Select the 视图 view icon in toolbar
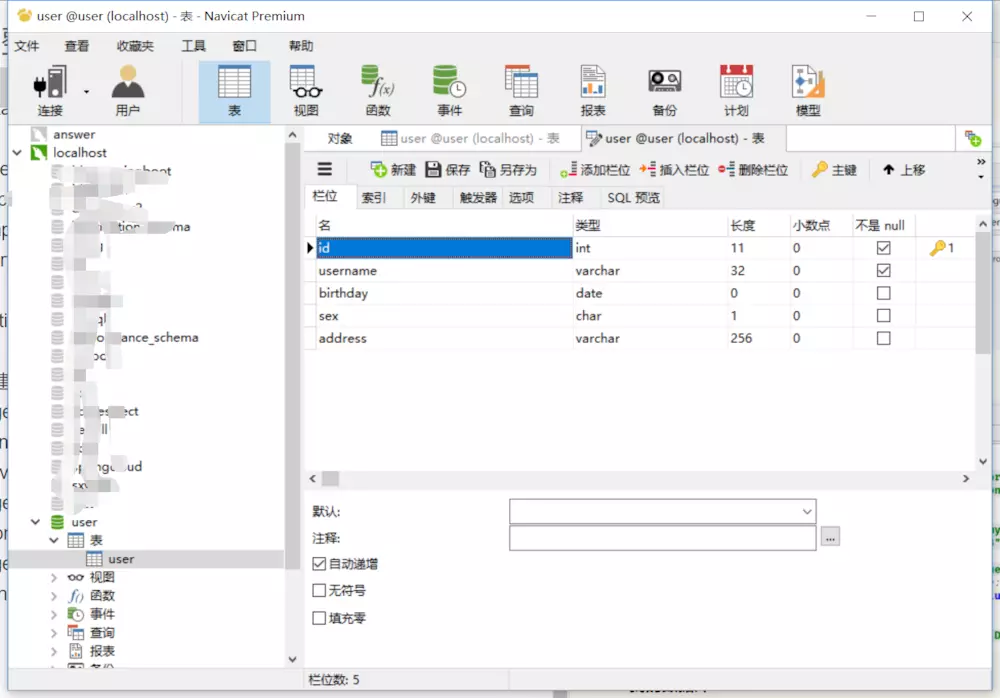Image resolution: width=1000 pixels, height=698 pixels. tap(306, 91)
